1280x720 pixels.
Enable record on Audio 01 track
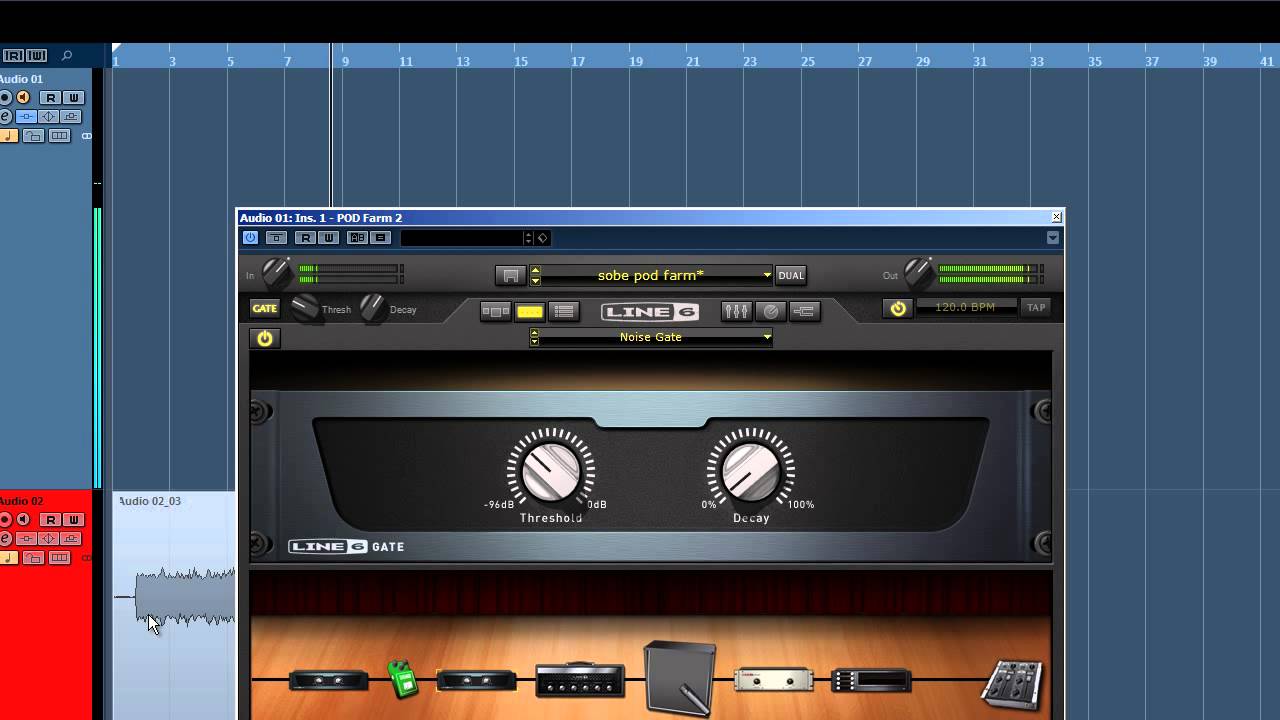[5, 98]
